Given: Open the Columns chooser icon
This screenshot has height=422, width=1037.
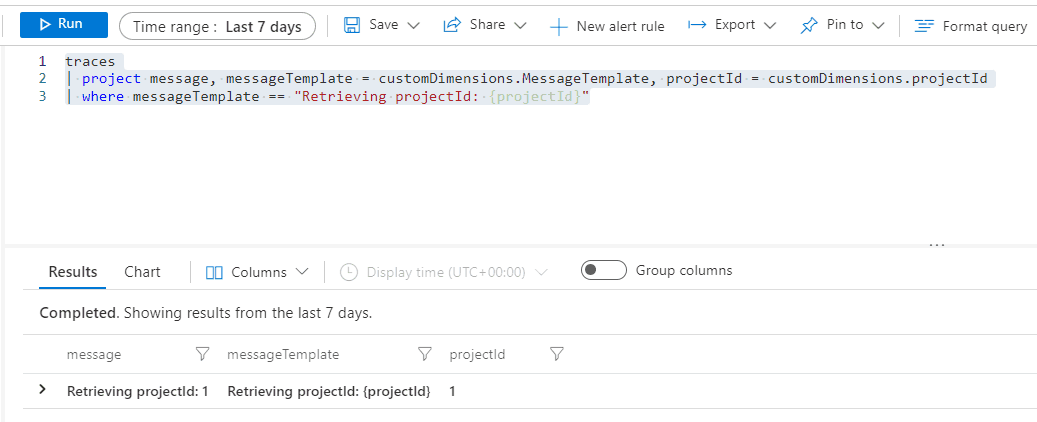Looking at the screenshot, I should coord(214,273).
